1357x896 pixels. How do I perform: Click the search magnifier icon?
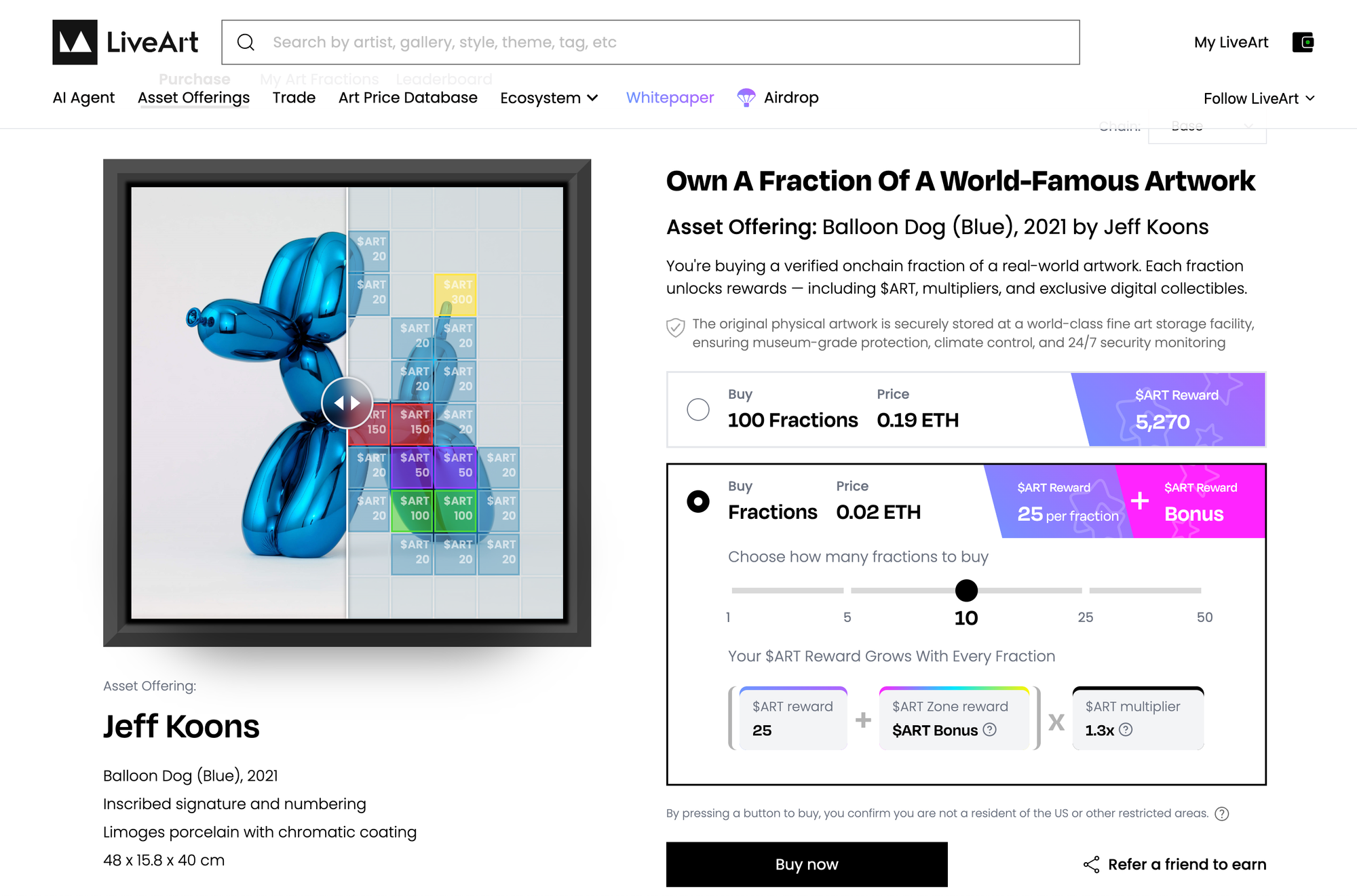click(246, 42)
